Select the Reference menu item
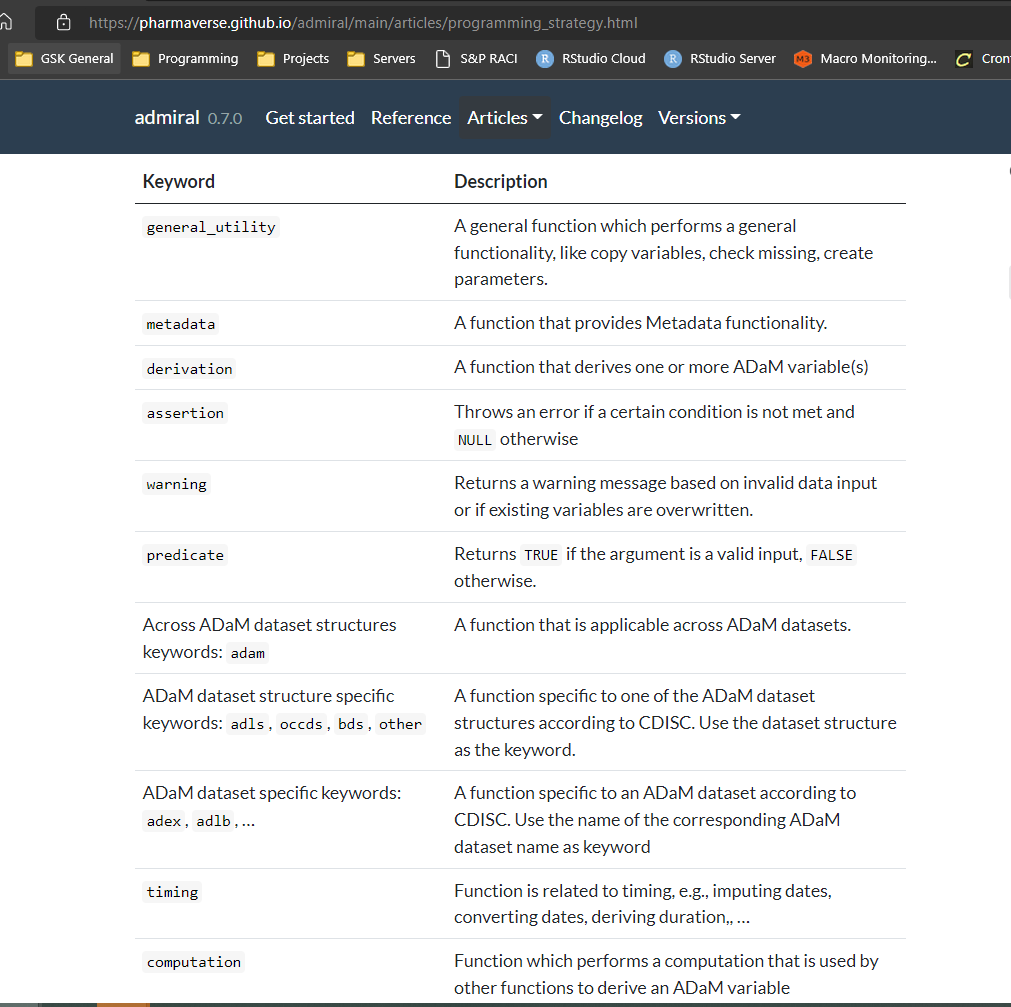Viewport: 1011px width, 1007px height. (x=411, y=117)
